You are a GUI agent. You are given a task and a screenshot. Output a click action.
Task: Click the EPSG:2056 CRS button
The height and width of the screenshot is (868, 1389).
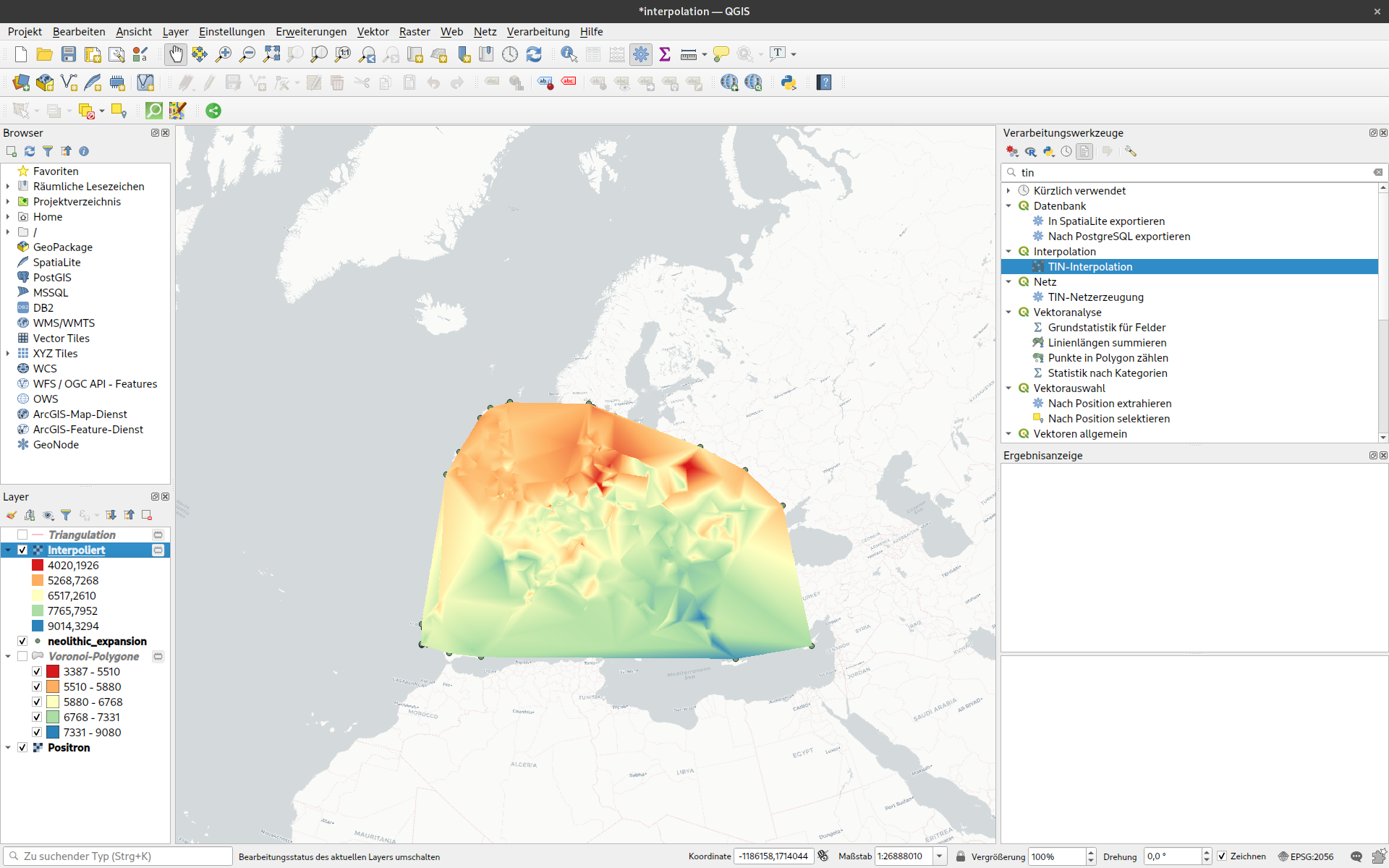tap(1305, 856)
